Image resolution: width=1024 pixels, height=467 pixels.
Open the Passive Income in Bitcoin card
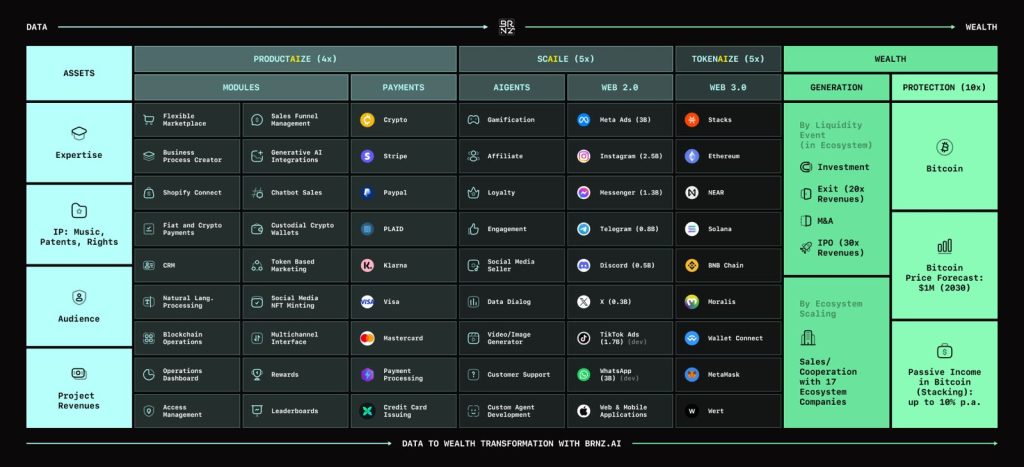coord(944,374)
